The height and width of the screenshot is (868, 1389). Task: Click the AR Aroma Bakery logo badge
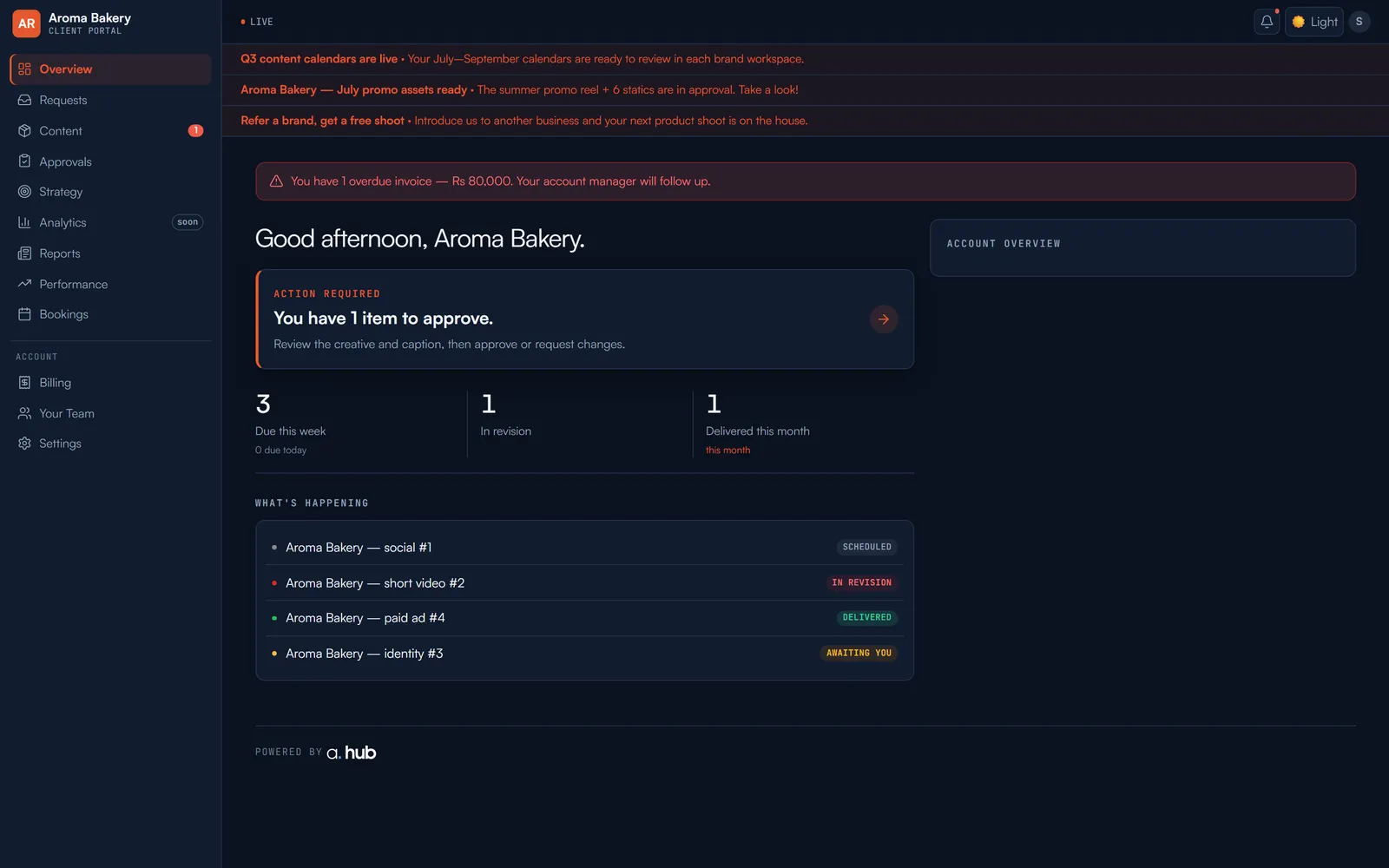click(x=26, y=23)
